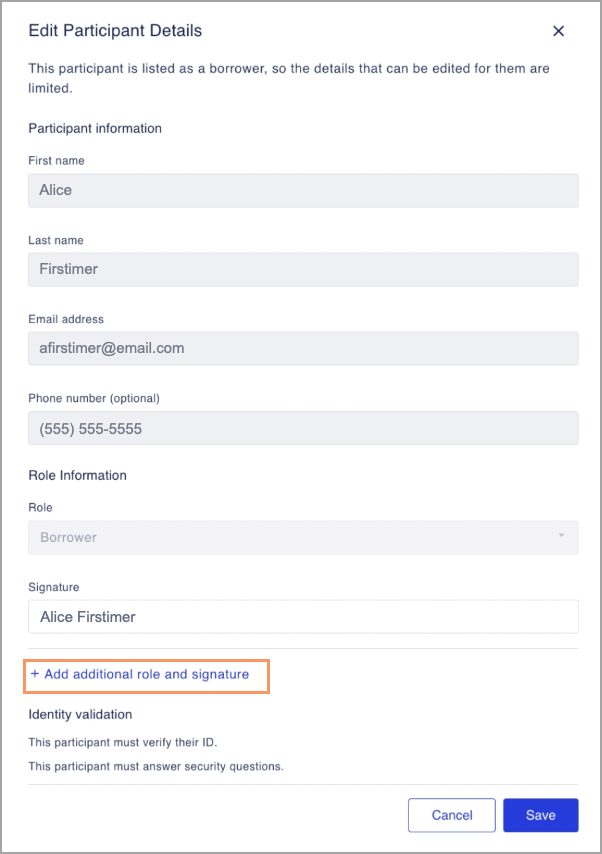Click the Edit Participant Details heading
The image size is (602, 854).
pyautogui.click(x=114, y=31)
